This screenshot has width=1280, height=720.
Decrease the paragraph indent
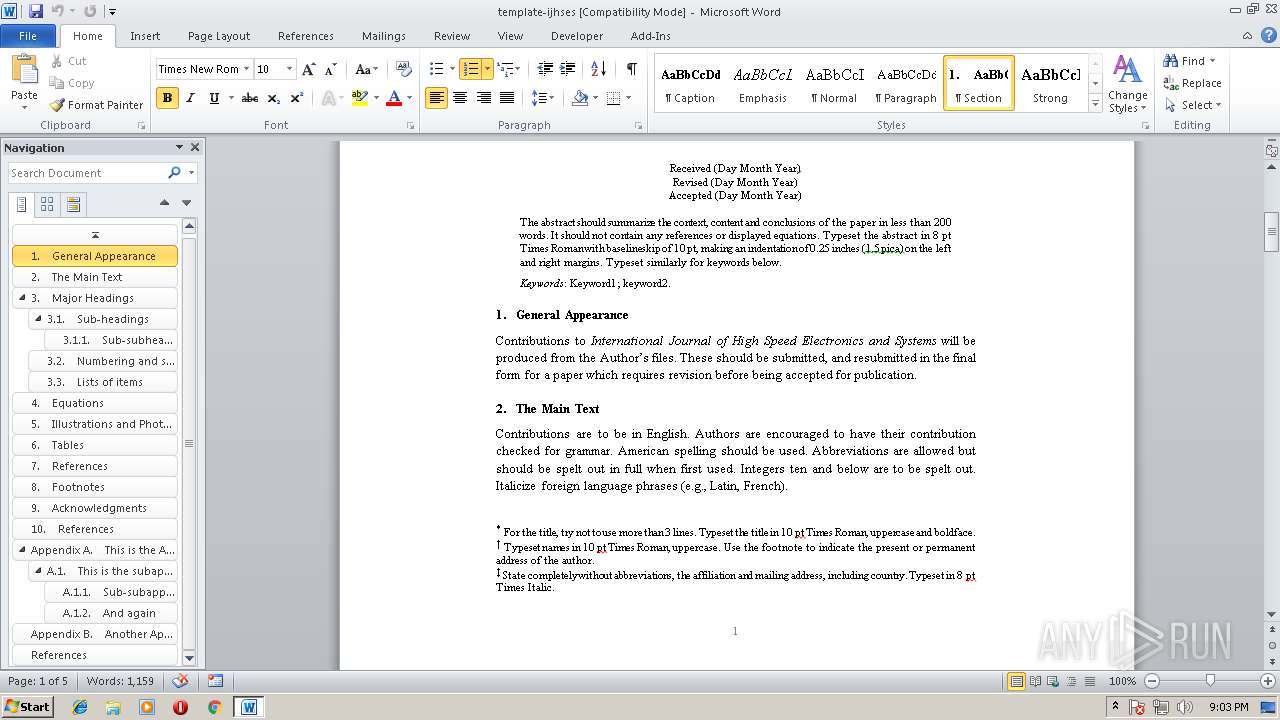[x=545, y=69]
